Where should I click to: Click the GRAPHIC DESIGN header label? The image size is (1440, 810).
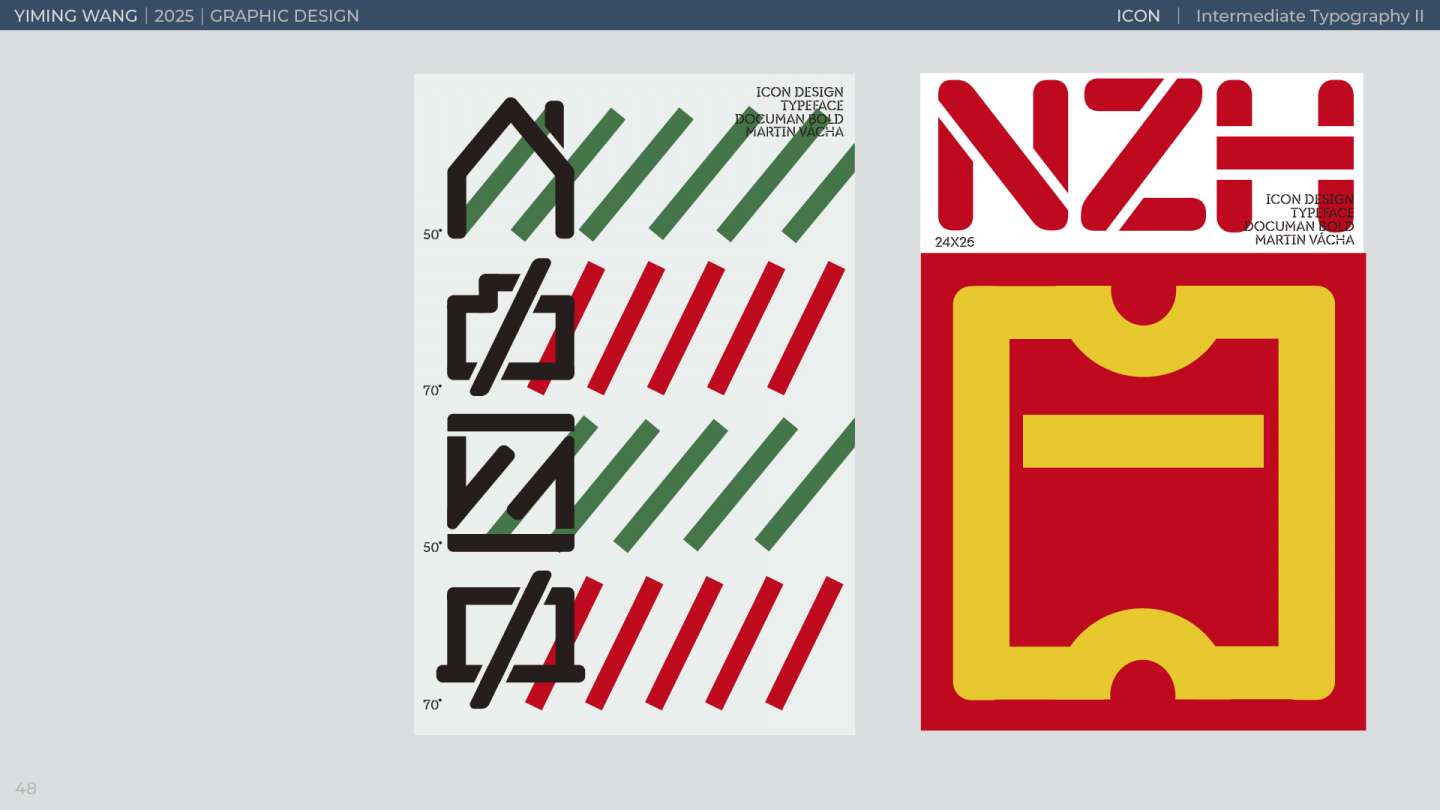tap(284, 16)
